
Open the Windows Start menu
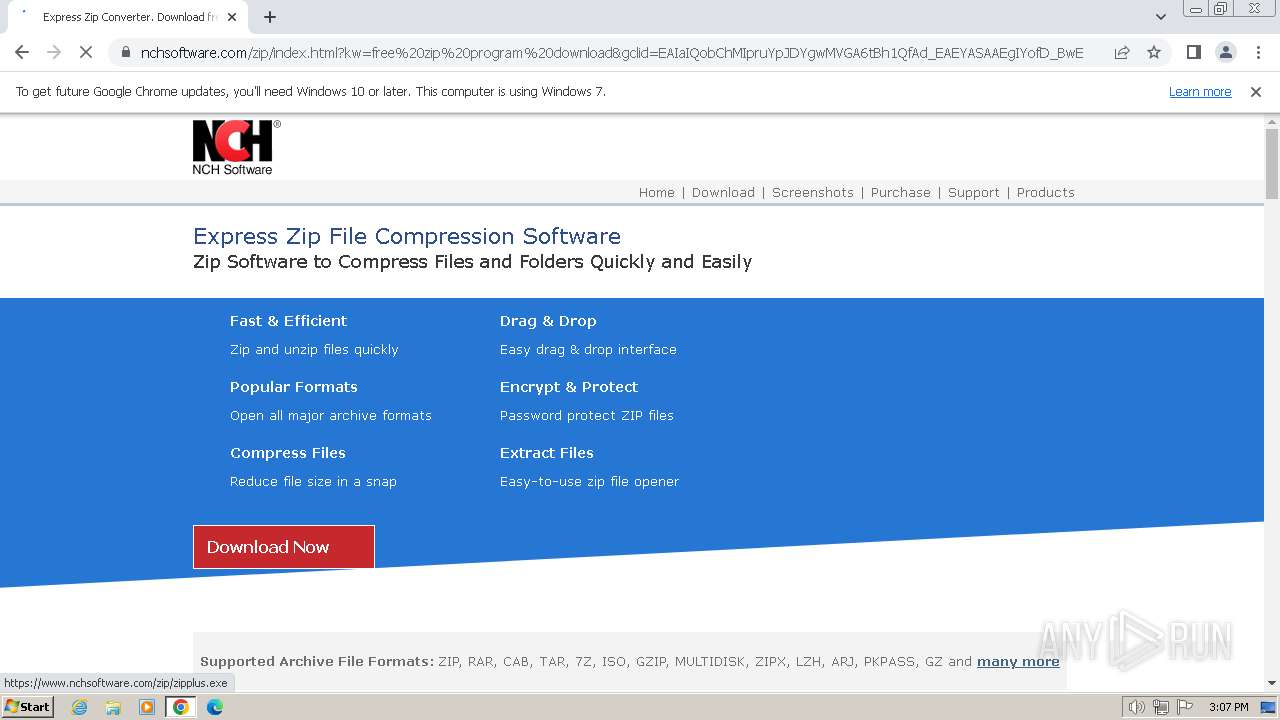click(28, 707)
